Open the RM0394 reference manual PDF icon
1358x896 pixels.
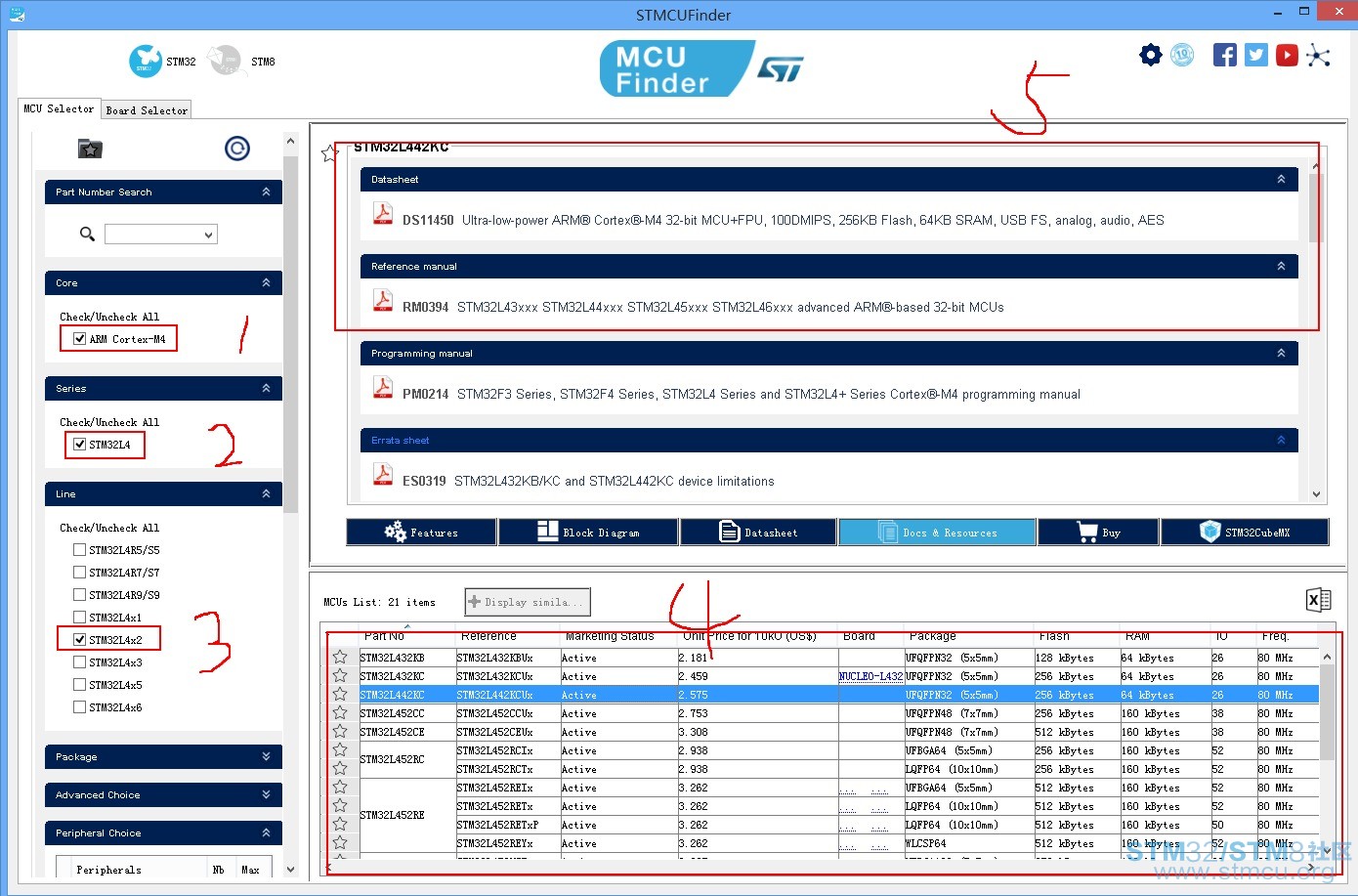click(382, 301)
